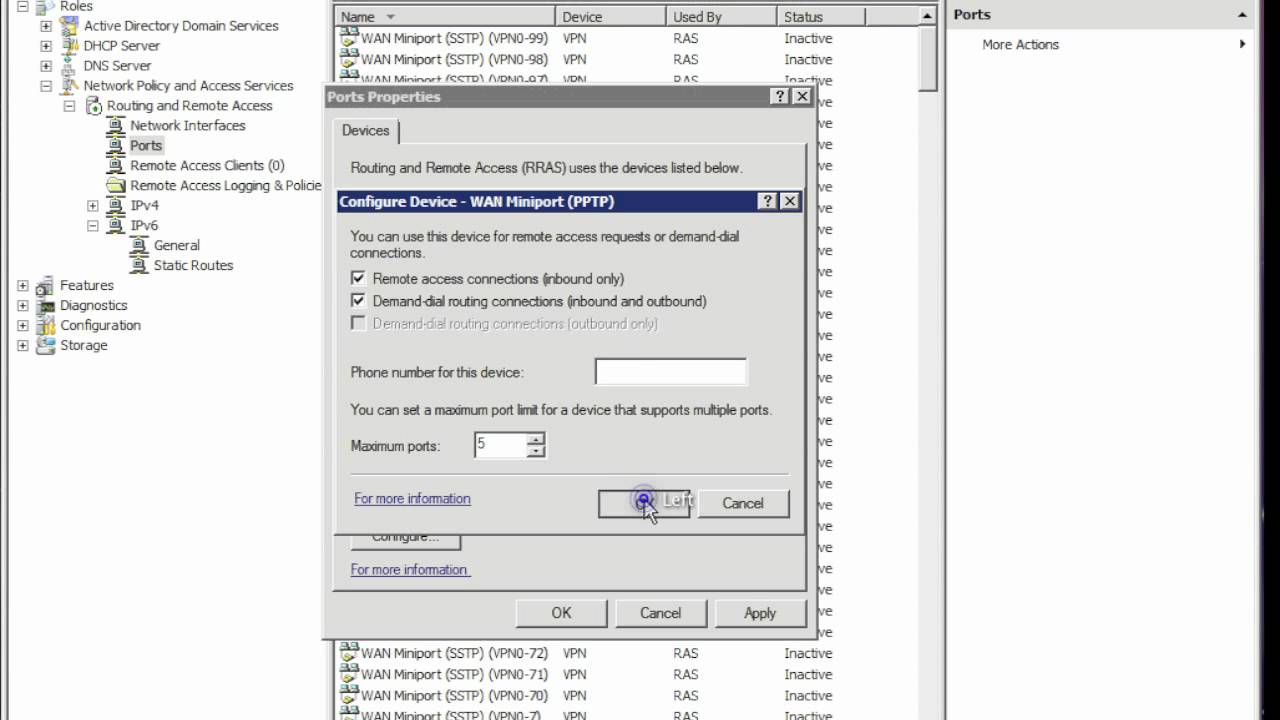Click the Network Interfaces node icon
Viewport: 1280px width, 720px height.
116,126
